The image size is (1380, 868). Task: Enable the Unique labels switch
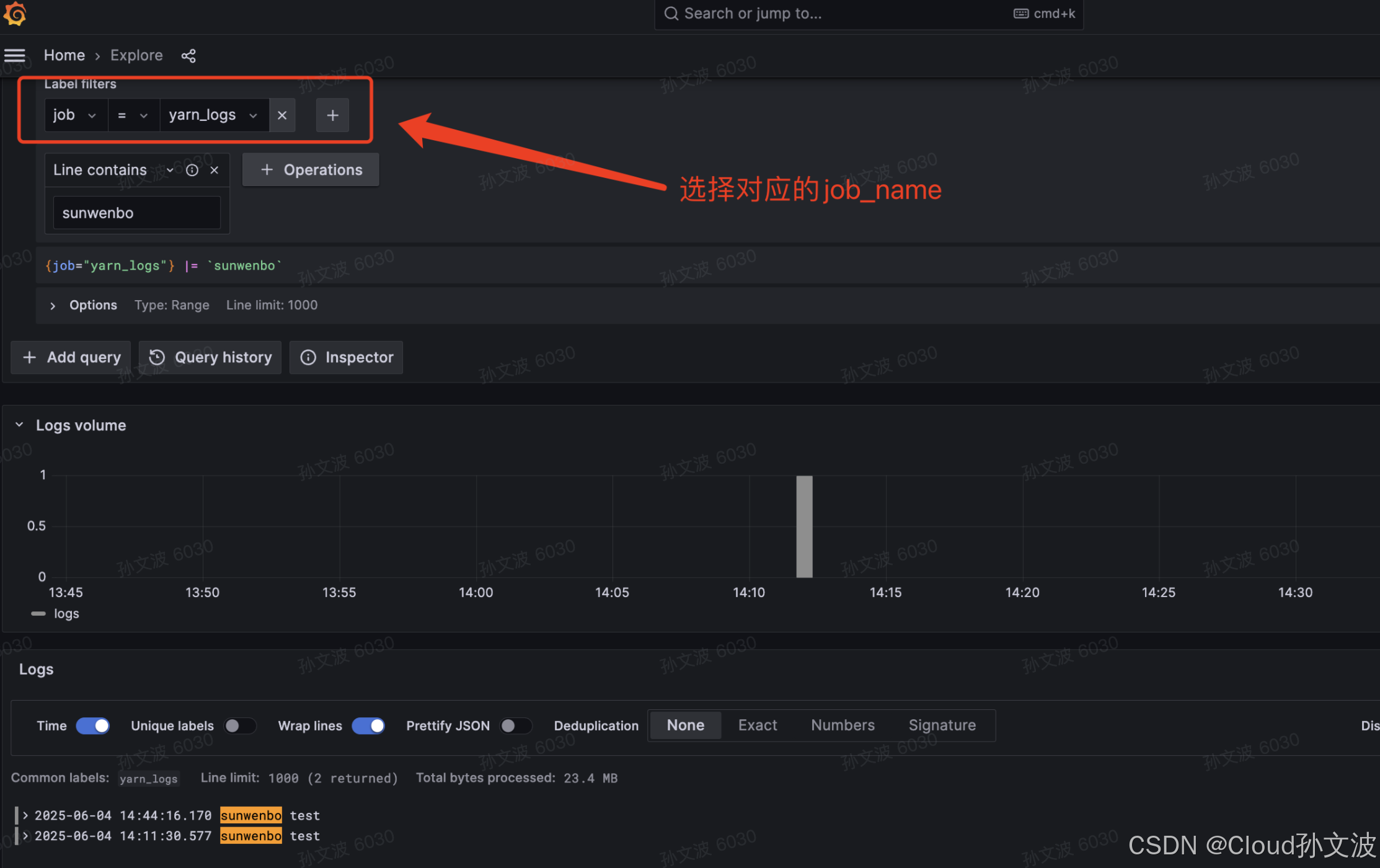240,725
